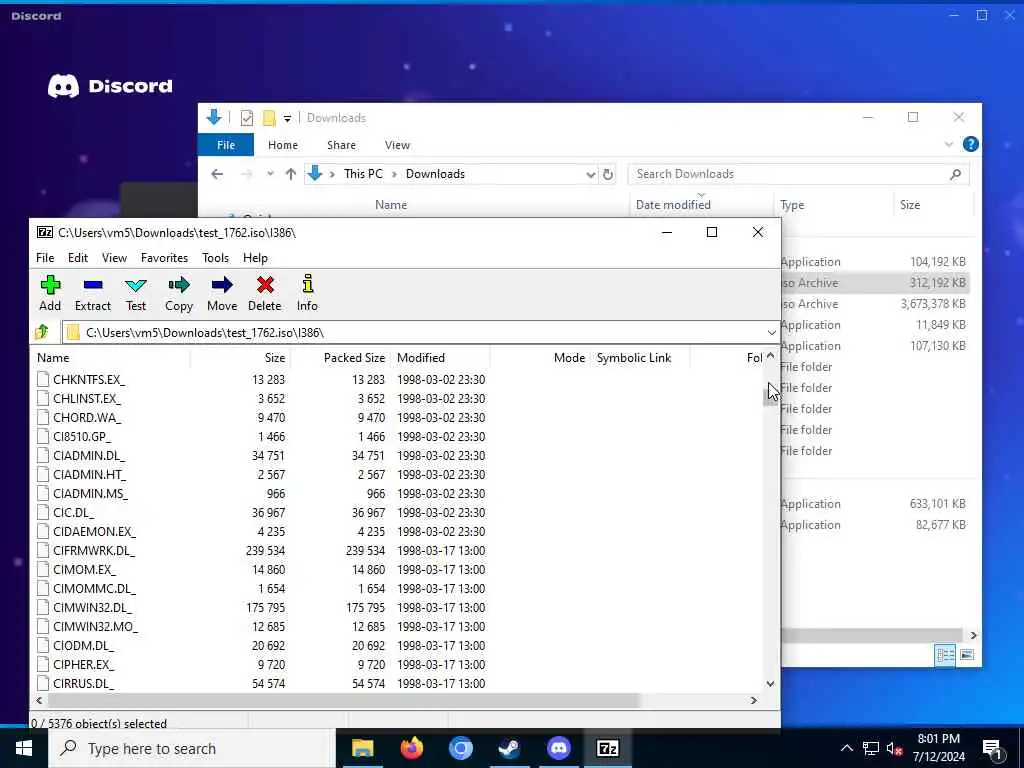The width and height of the screenshot is (1024, 768).
Task: Select the CIMWIN32.MO_ file
Action: (95, 627)
